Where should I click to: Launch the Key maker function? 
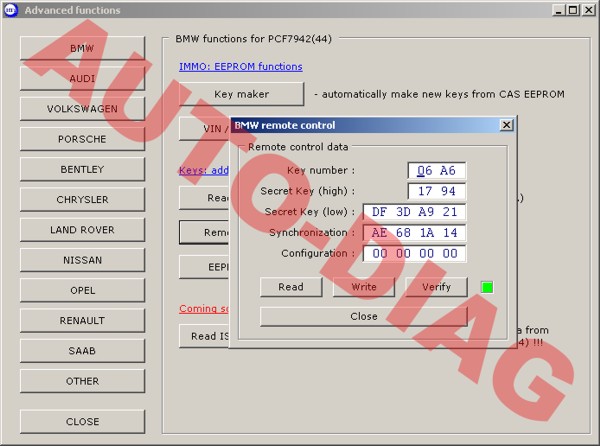(241, 94)
